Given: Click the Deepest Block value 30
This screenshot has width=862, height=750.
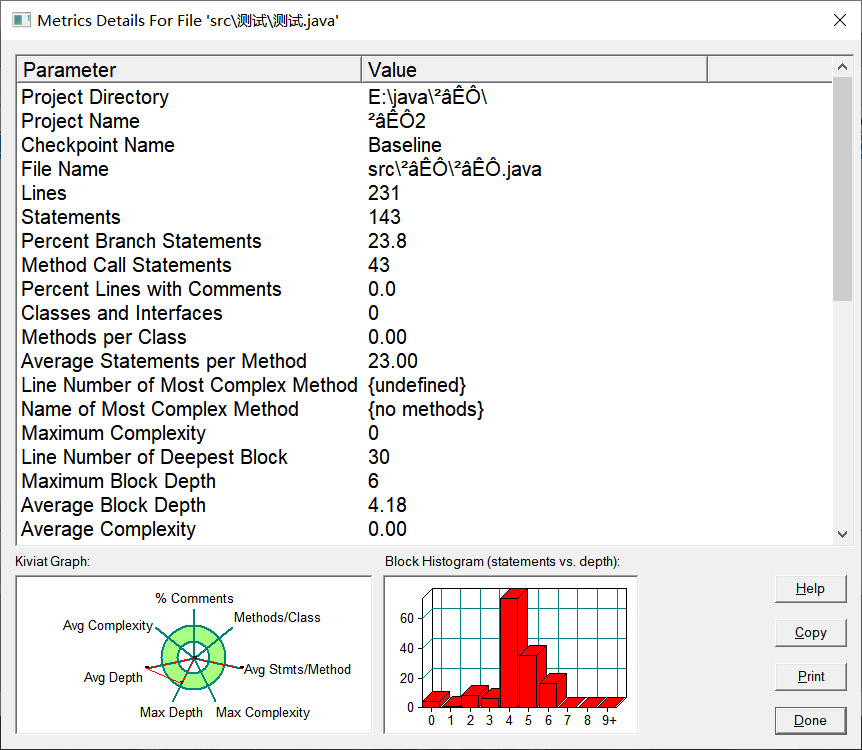Looking at the screenshot, I should coord(379,457).
